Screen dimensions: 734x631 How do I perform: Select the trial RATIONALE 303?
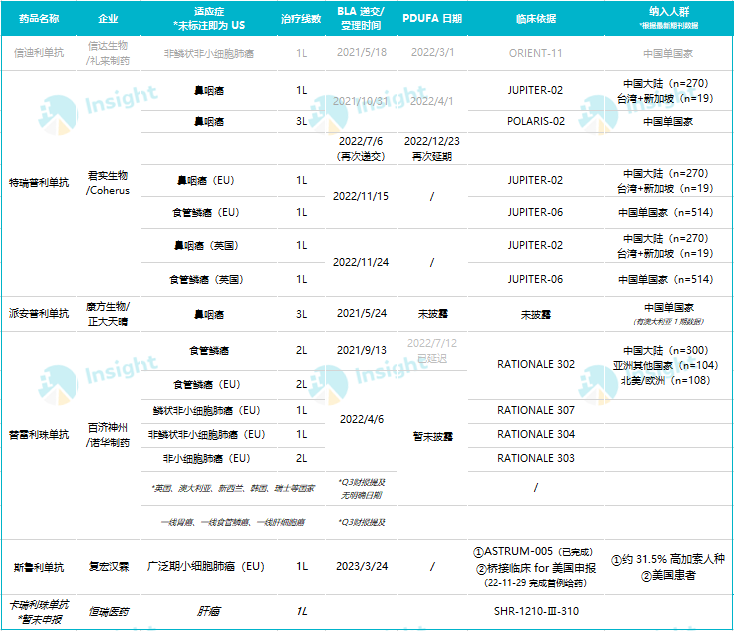click(x=536, y=459)
